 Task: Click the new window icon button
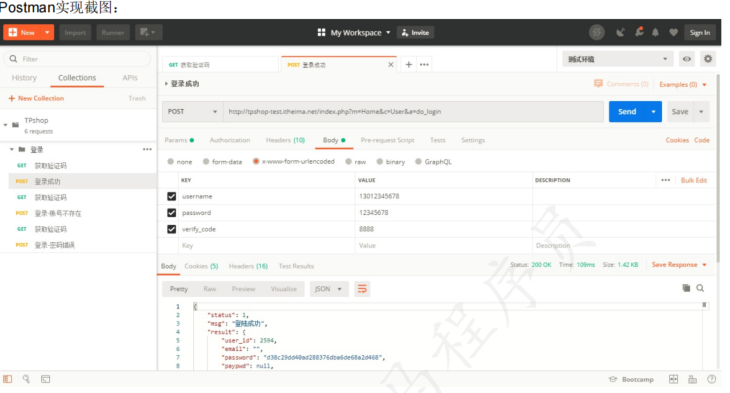149,32
